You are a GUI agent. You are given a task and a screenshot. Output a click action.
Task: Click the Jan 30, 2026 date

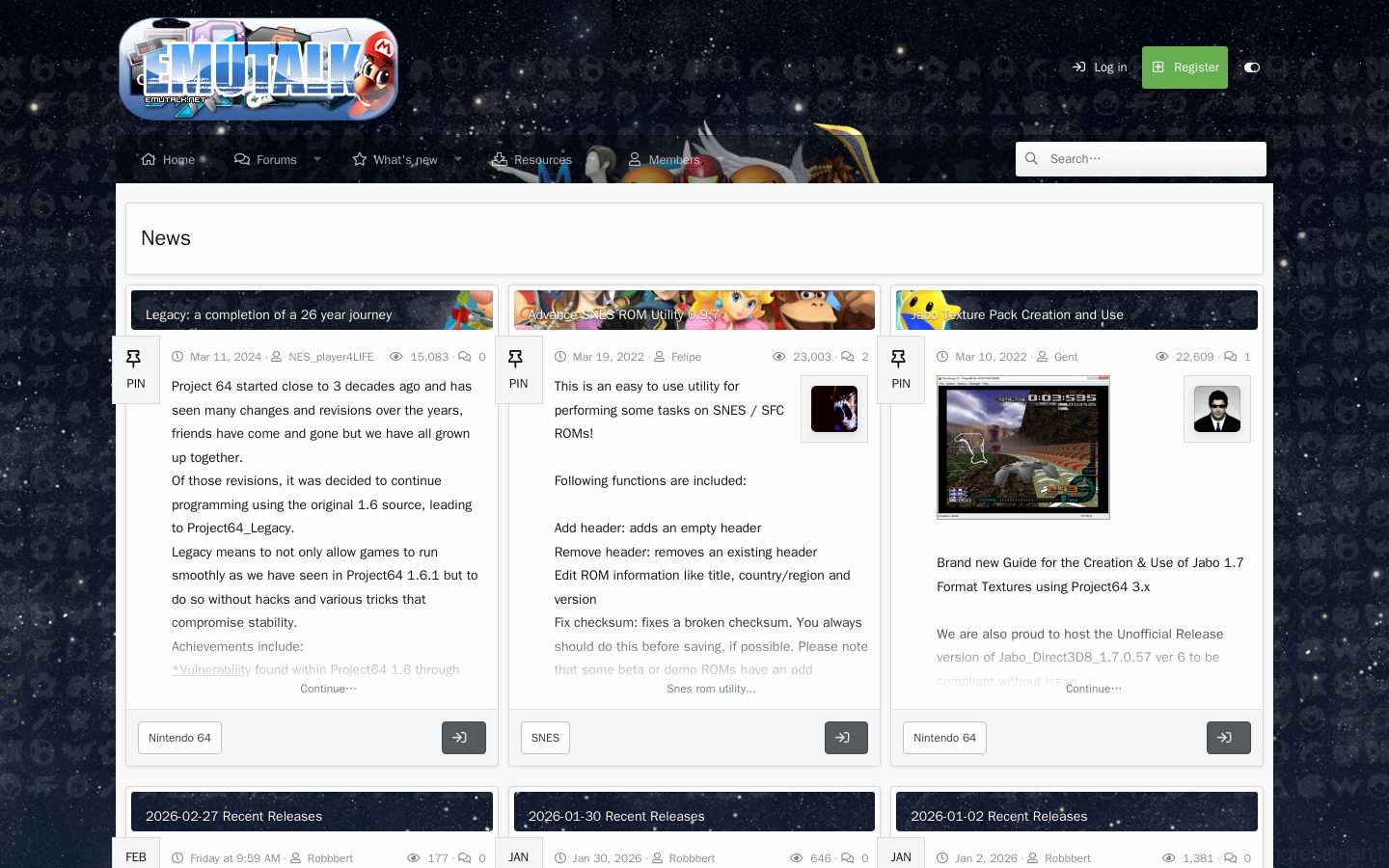[x=607, y=858]
